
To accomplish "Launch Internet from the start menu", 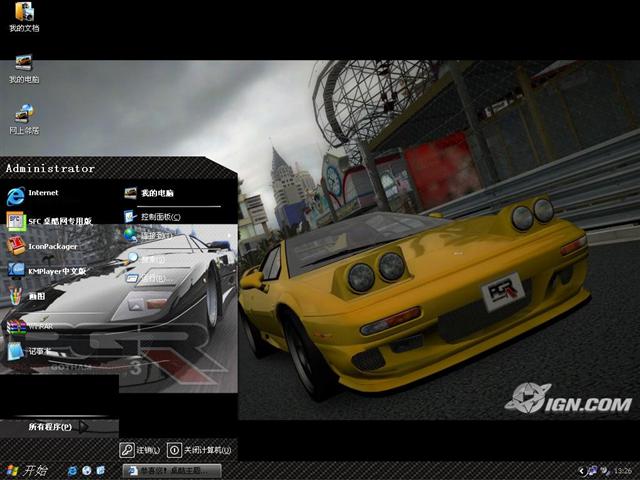I will coord(42,193).
